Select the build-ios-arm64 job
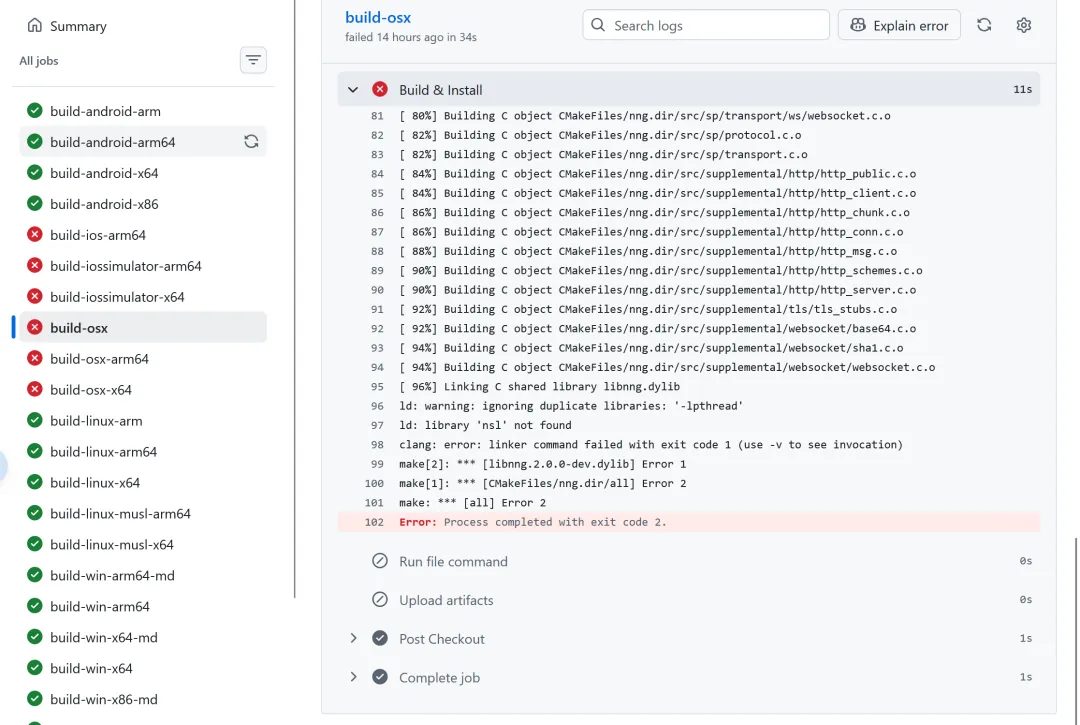 coord(98,235)
